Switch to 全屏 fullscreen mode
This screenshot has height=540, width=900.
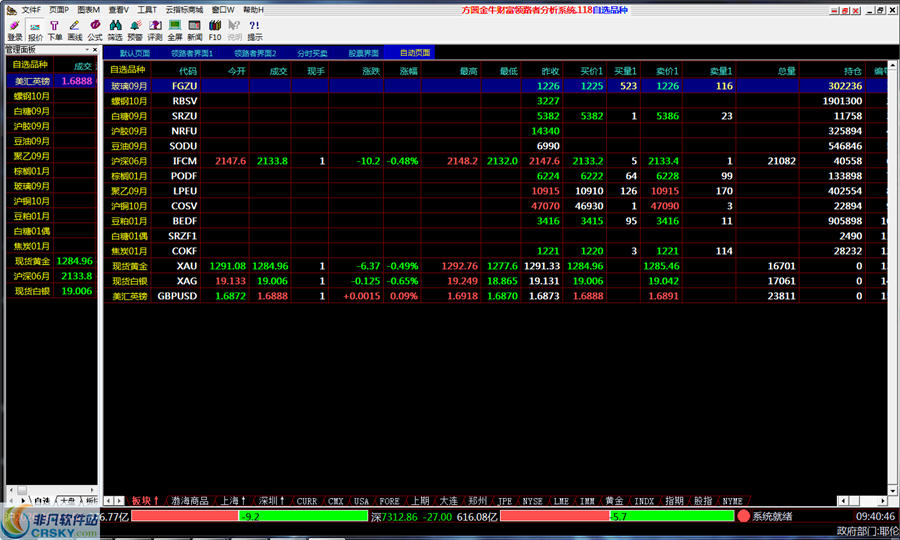point(175,29)
